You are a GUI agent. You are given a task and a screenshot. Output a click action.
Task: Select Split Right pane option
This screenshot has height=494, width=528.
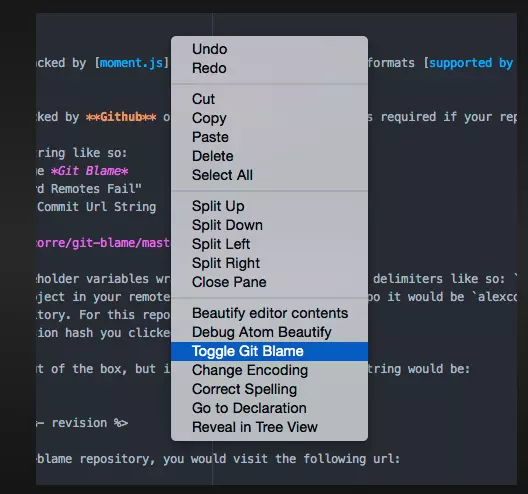(269, 263)
